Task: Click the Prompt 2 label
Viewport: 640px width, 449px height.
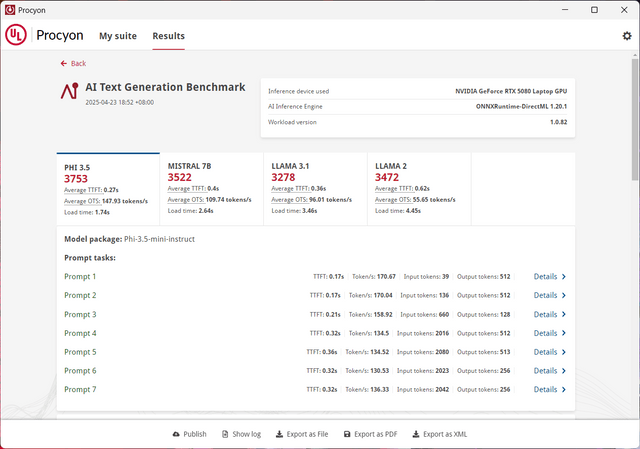Action: point(80,295)
